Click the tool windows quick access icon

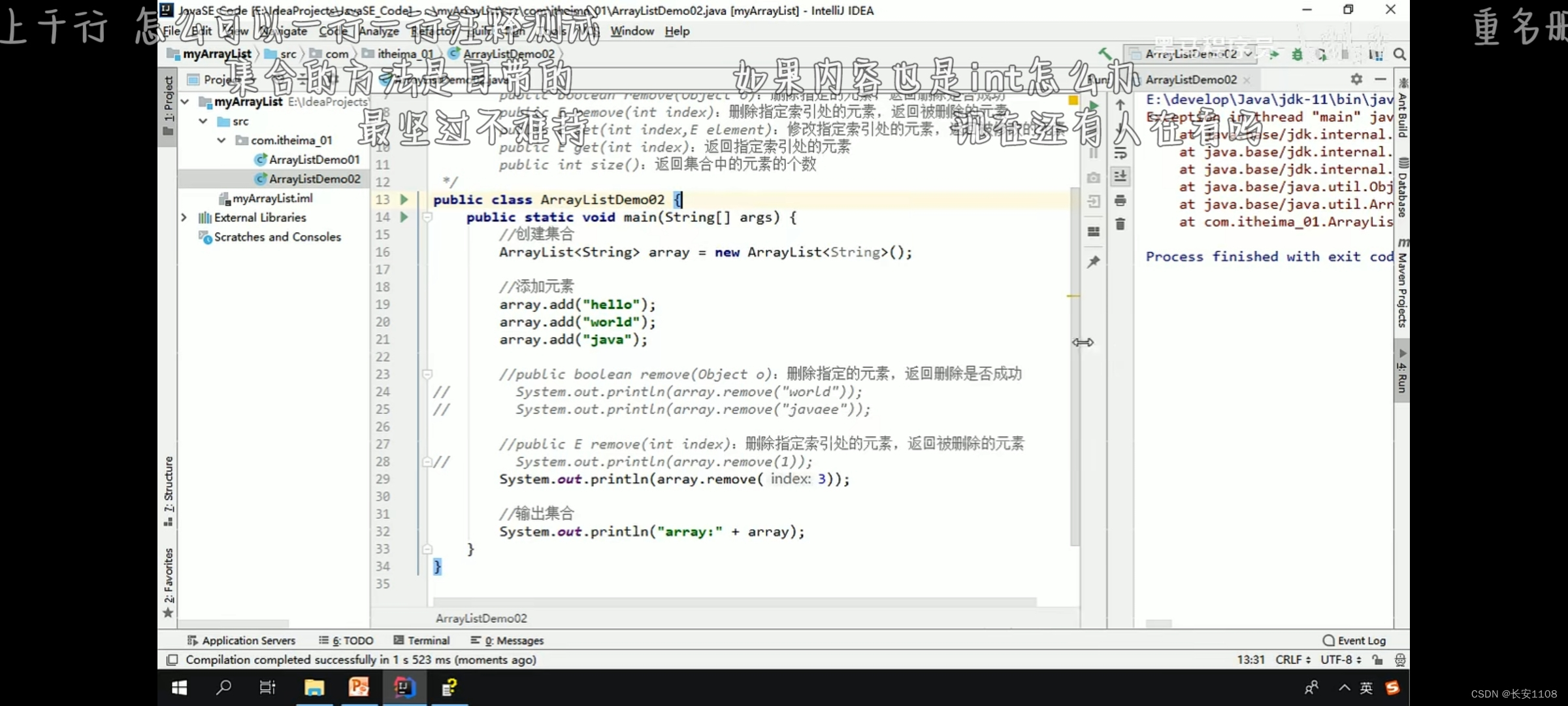(172, 660)
